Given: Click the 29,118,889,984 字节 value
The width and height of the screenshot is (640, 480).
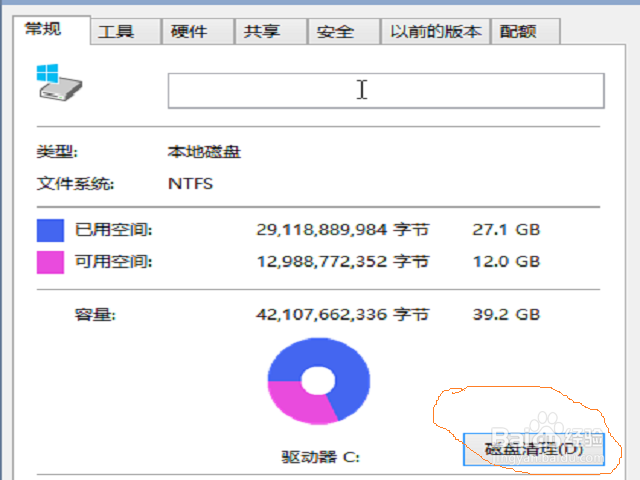Looking at the screenshot, I should 342,230.
